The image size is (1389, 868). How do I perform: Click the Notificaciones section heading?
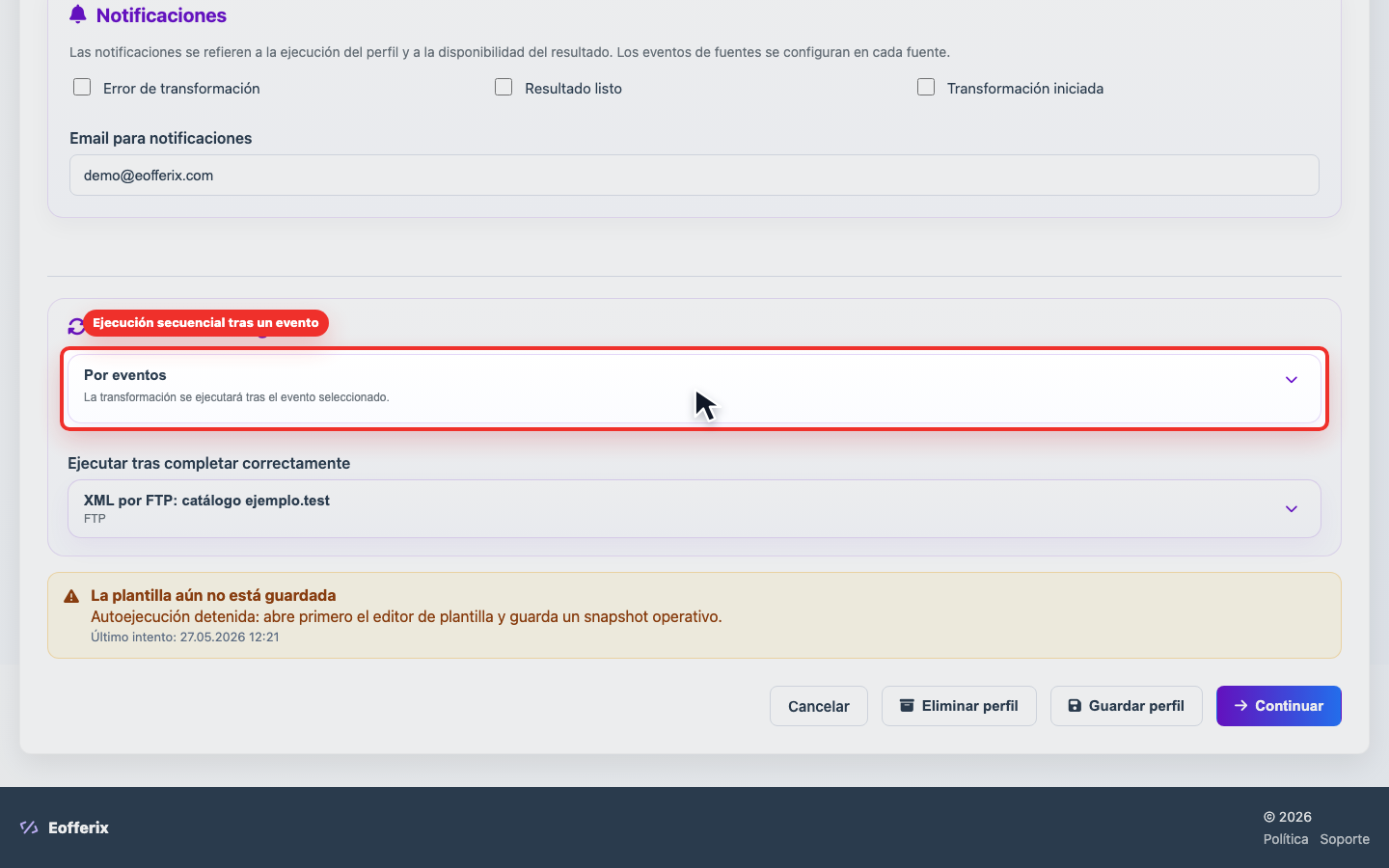(x=161, y=15)
